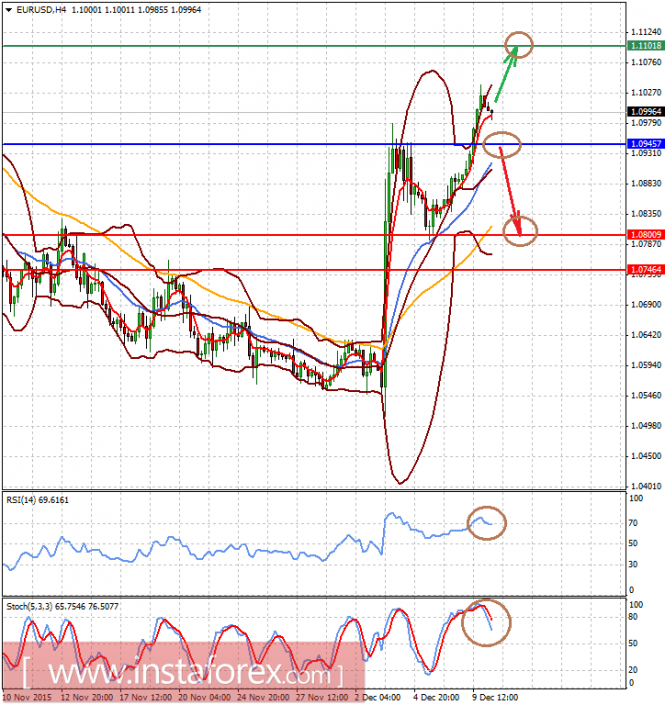This screenshot has height=705, width=665.
Task: Click the green upward arrow annotation
Action: coord(506,75)
